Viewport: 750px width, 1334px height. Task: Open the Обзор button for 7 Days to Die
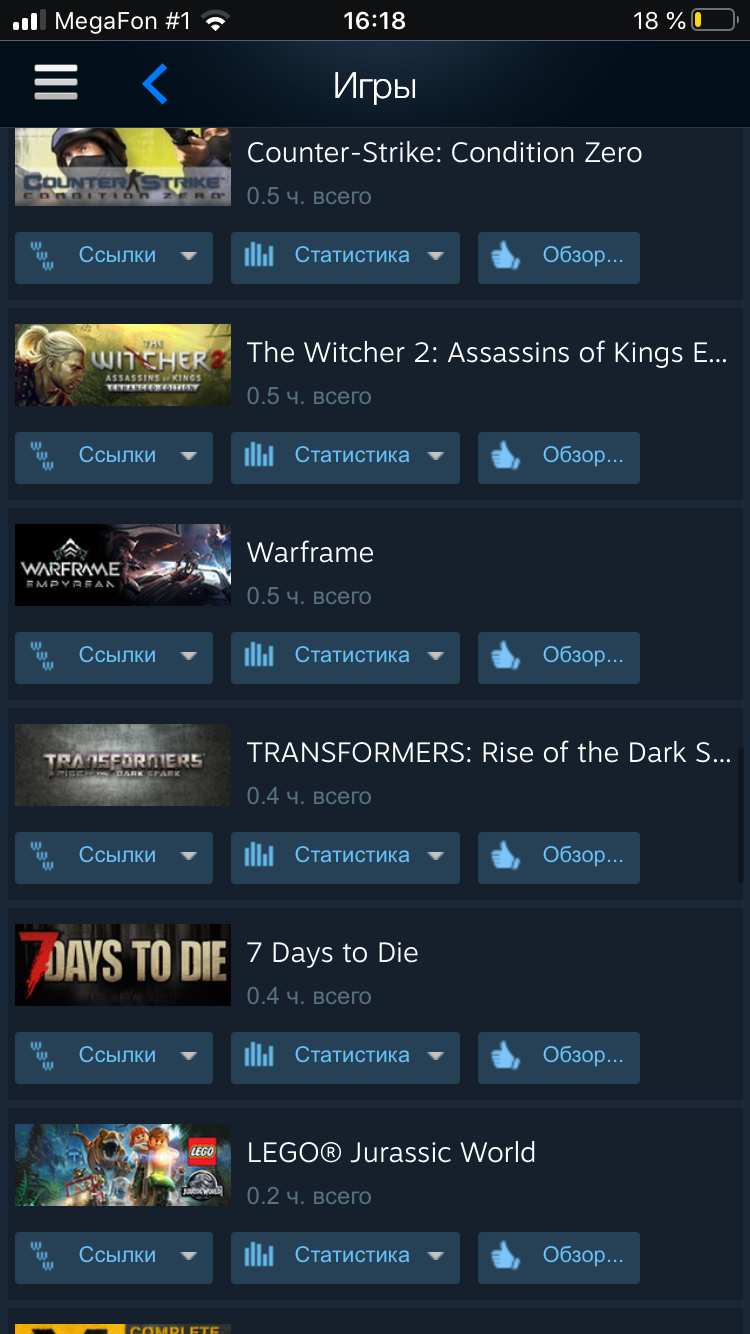559,1057
